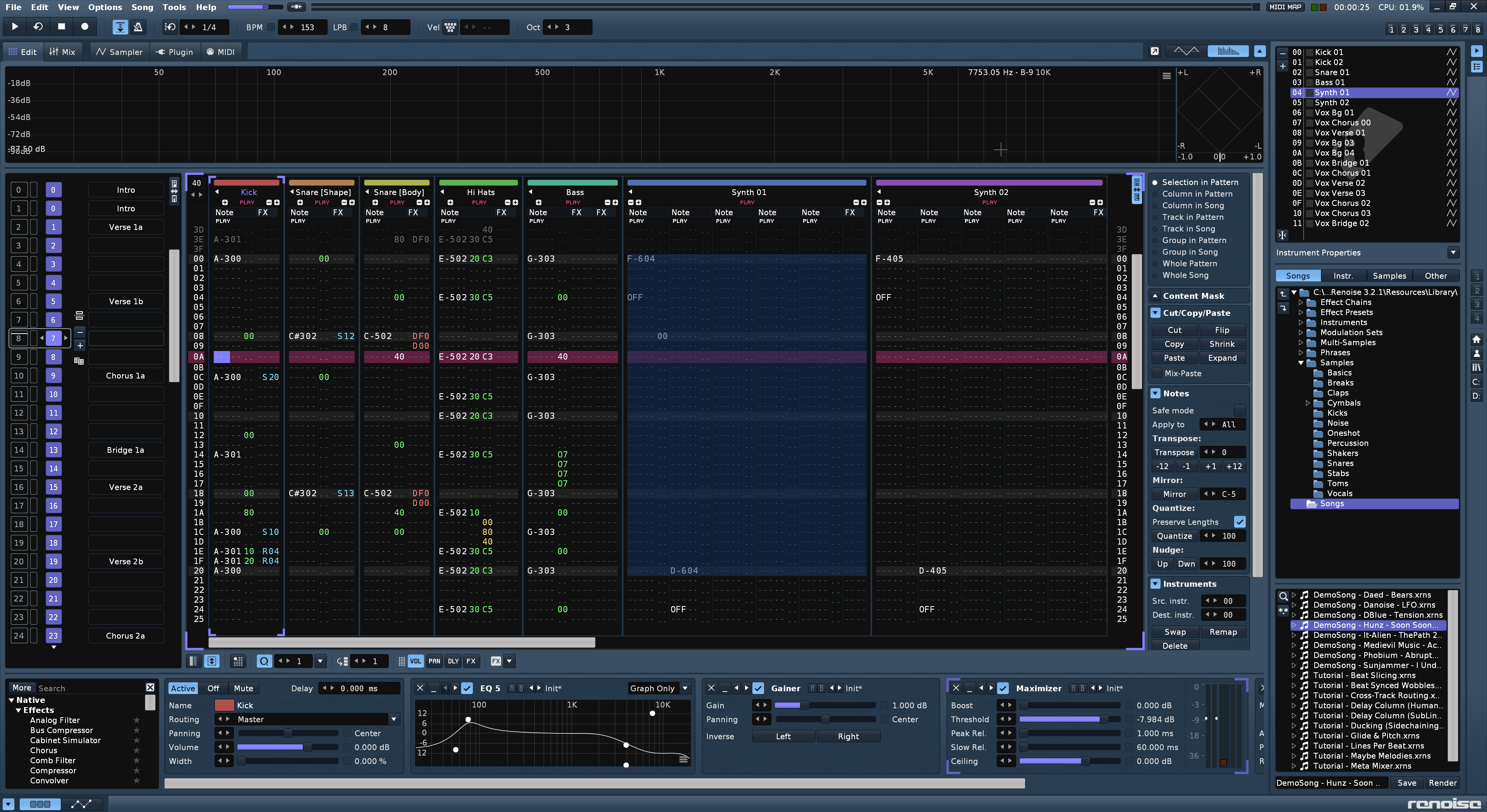Expand the Cymbals folder
The width and height of the screenshot is (1487, 812).
(1307, 403)
